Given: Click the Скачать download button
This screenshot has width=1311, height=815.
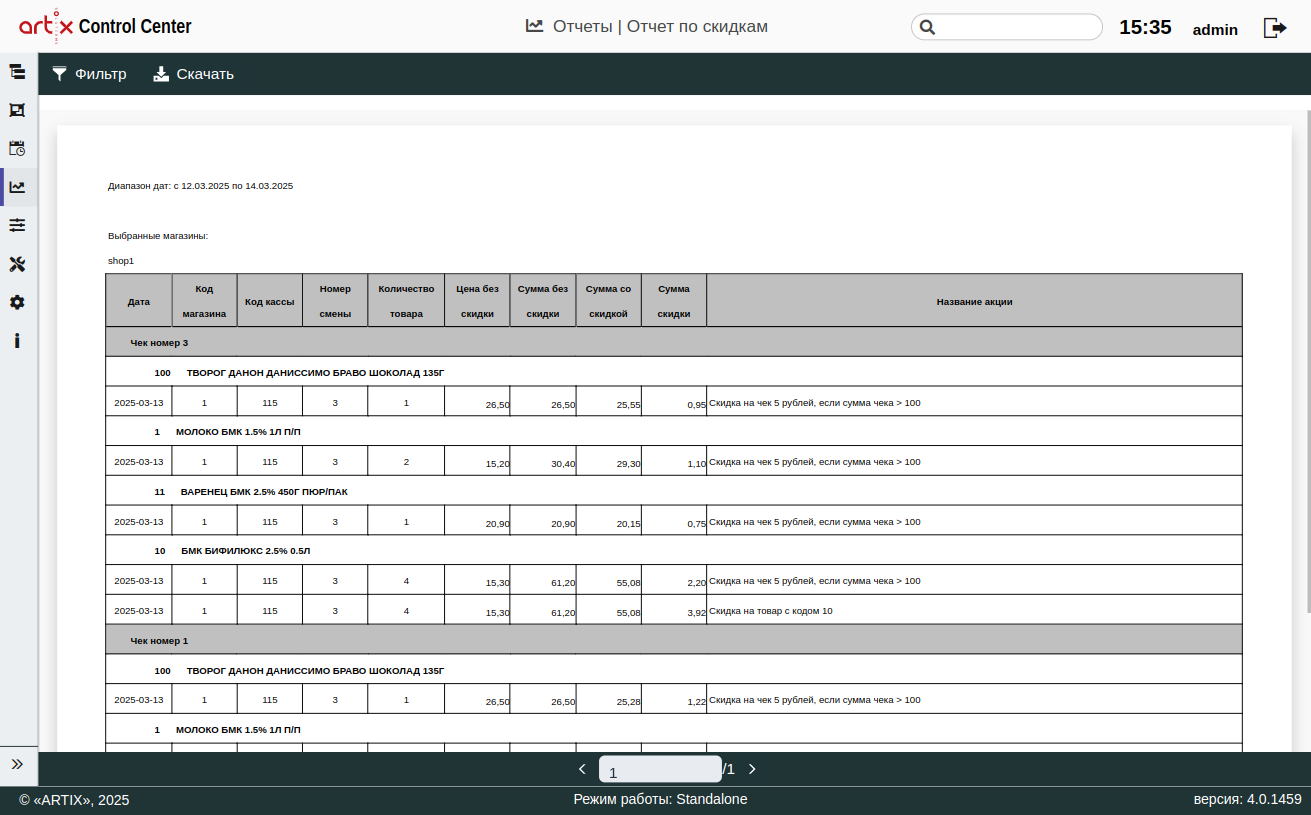Looking at the screenshot, I should [193, 74].
